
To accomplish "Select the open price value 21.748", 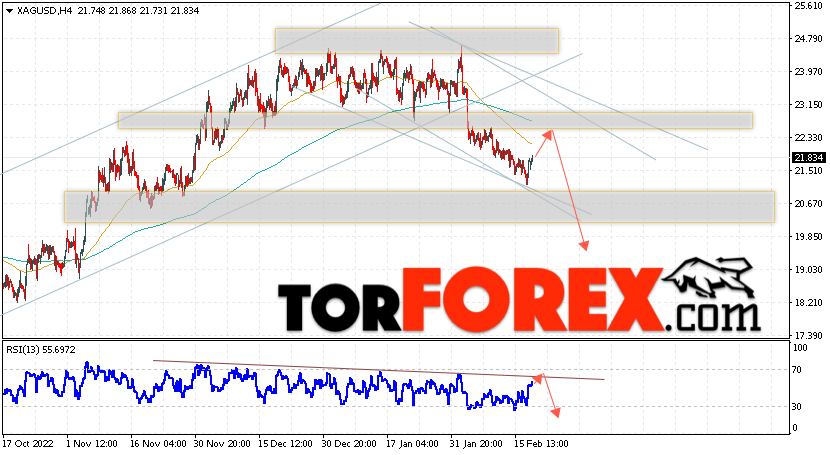I will (x=92, y=11).
